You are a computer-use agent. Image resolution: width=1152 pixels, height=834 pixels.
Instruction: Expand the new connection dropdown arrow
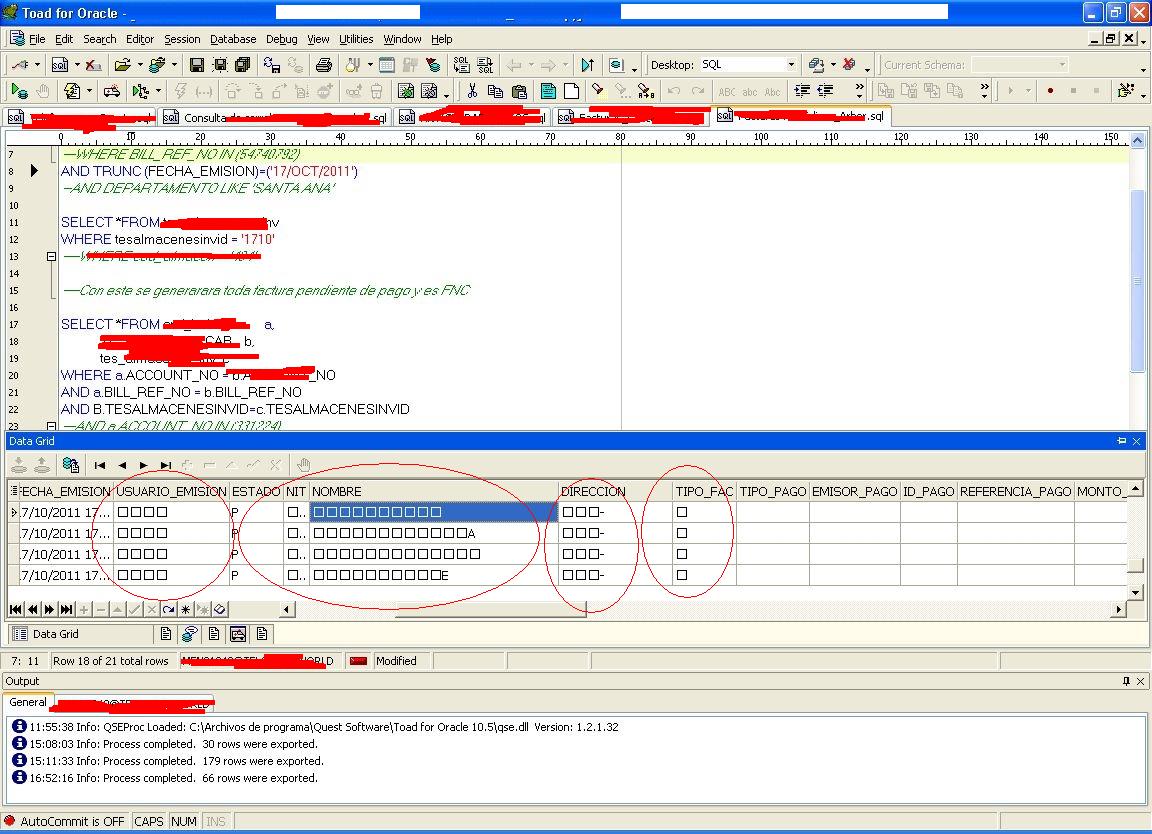(x=37, y=65)
